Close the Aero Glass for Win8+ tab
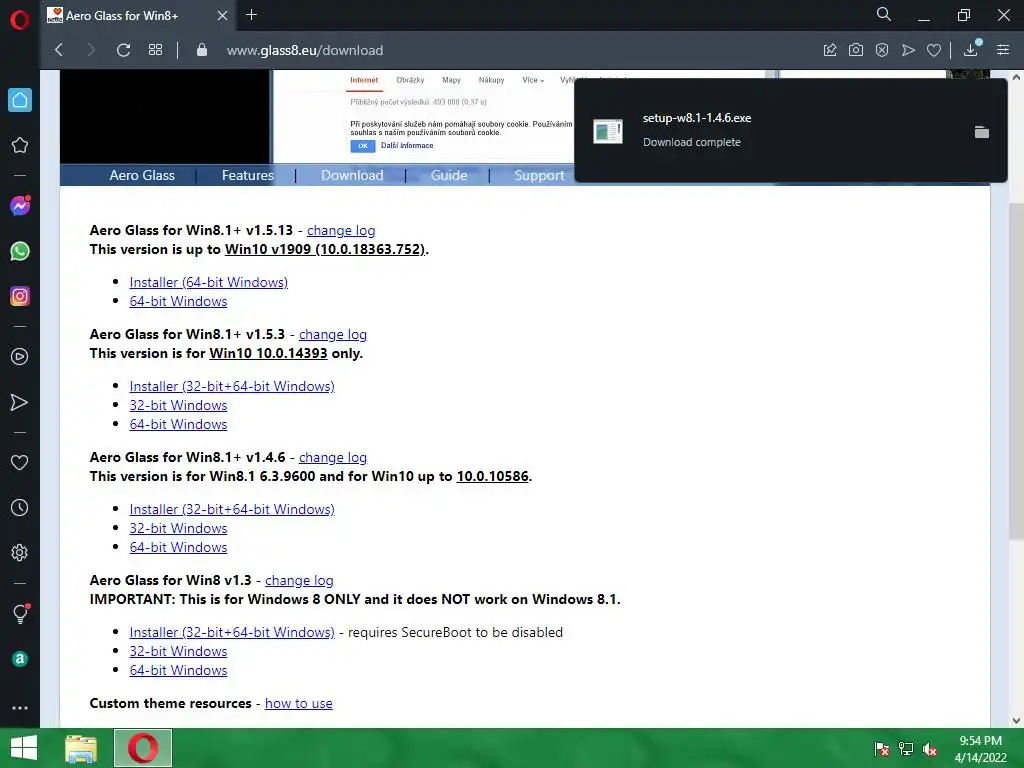 click(222, 15)
